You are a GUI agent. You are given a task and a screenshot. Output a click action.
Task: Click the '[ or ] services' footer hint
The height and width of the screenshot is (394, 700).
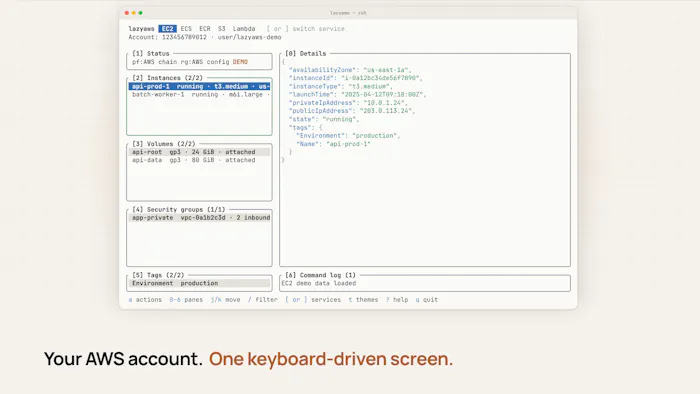pos(313,300)
